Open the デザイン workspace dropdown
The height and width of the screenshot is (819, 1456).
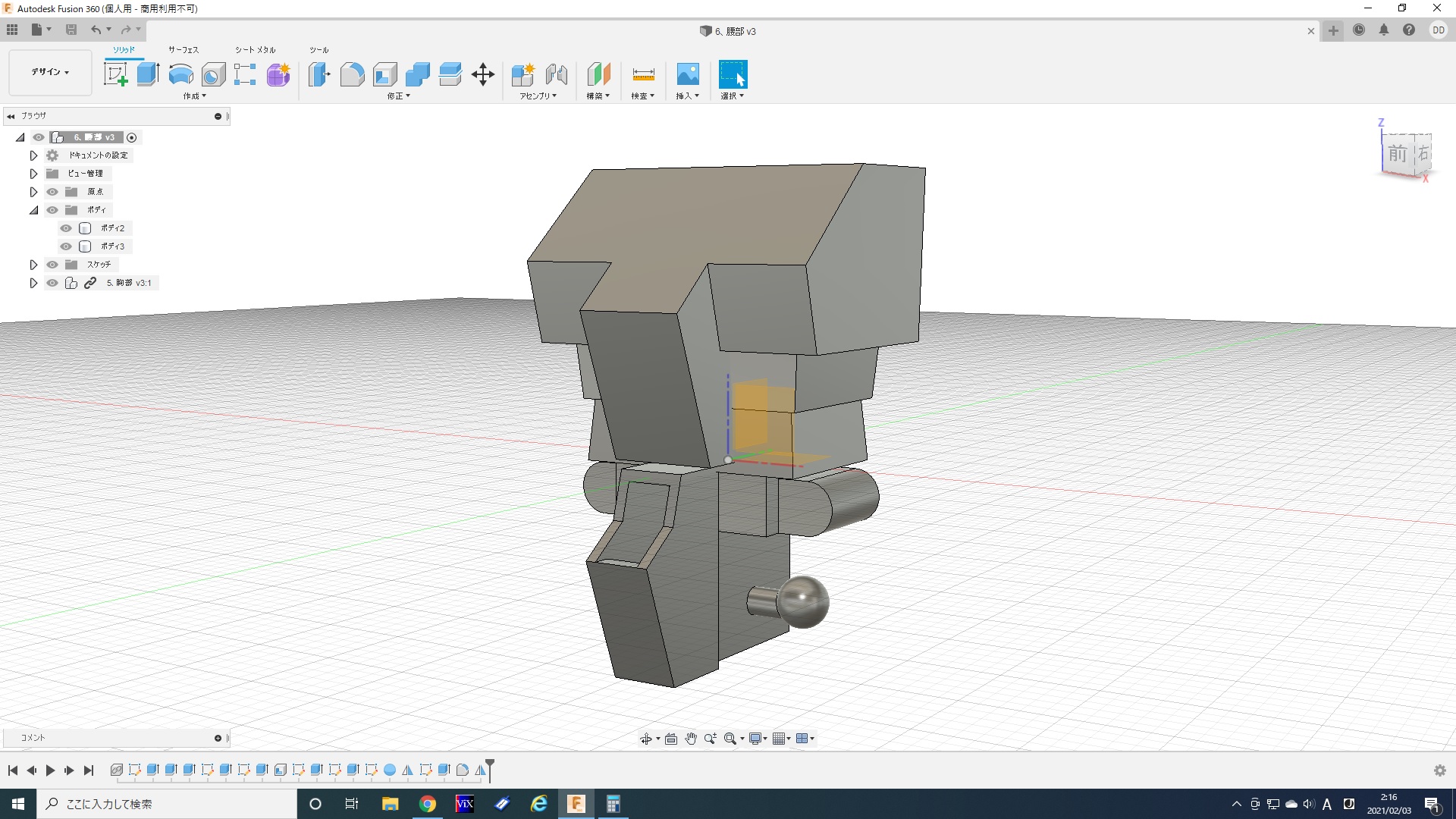tap(50, 72)
